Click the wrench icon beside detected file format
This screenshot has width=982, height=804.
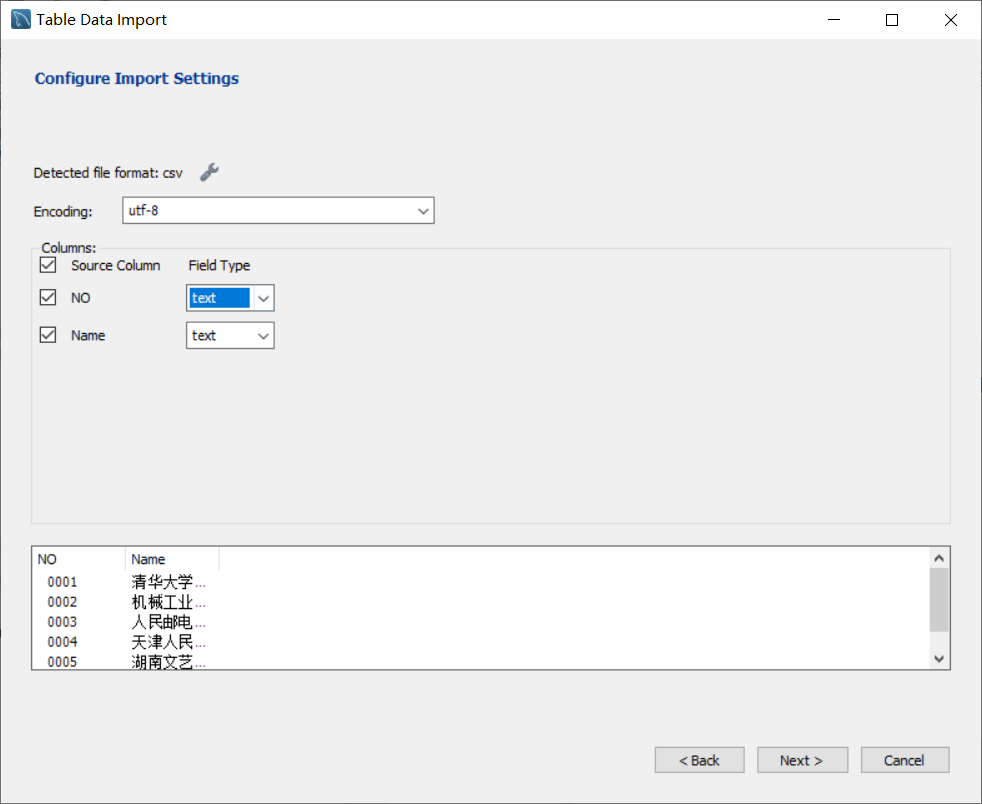tap(209, 171)
